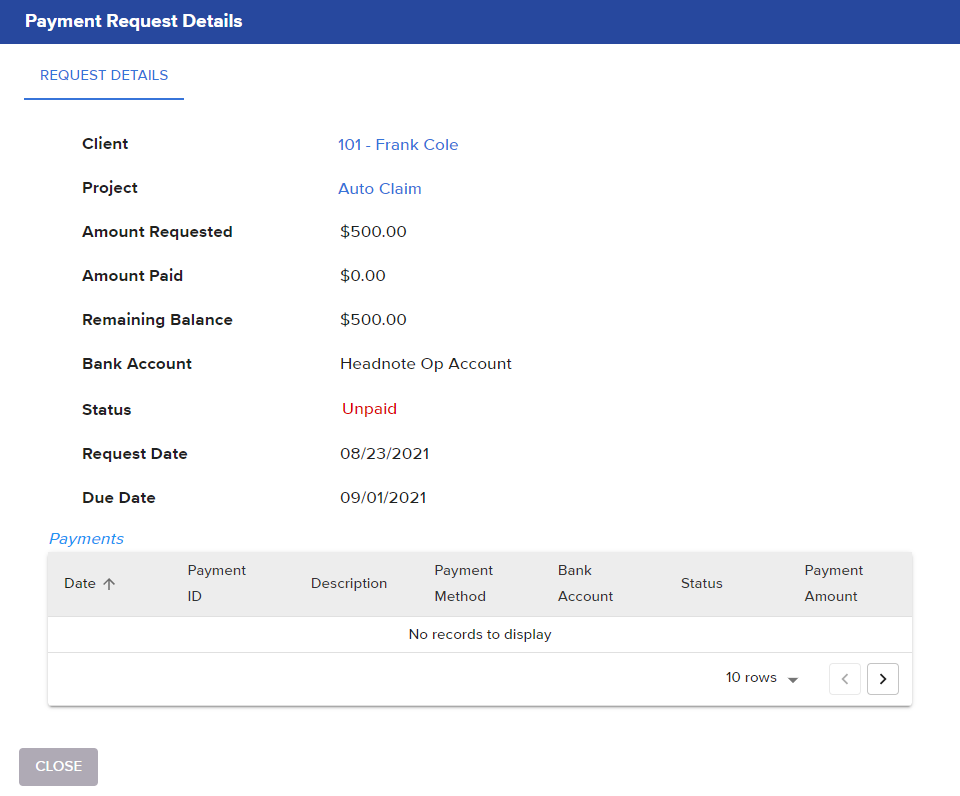Click the Date column header text
Viewport: 960px width, 796px height.
pyautogui.click(x=80, y=584)
